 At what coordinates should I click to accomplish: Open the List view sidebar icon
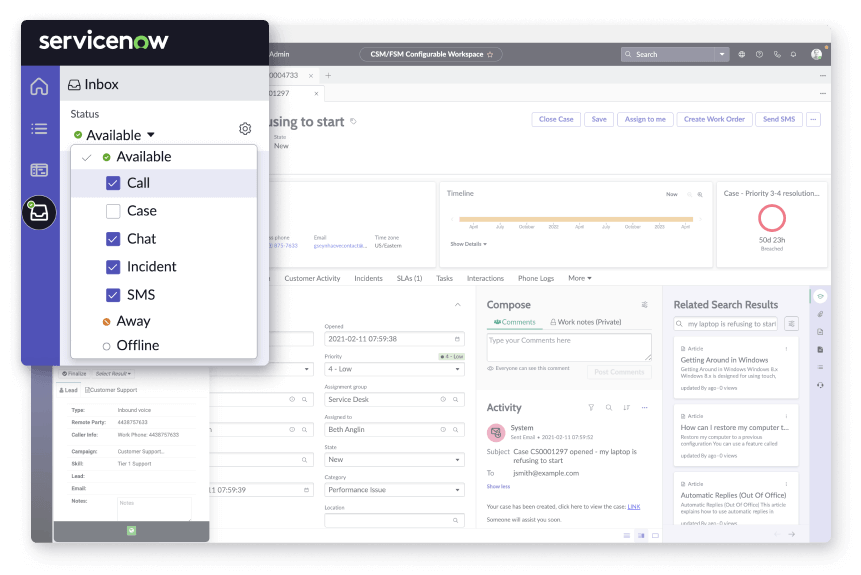pos(39,129)
